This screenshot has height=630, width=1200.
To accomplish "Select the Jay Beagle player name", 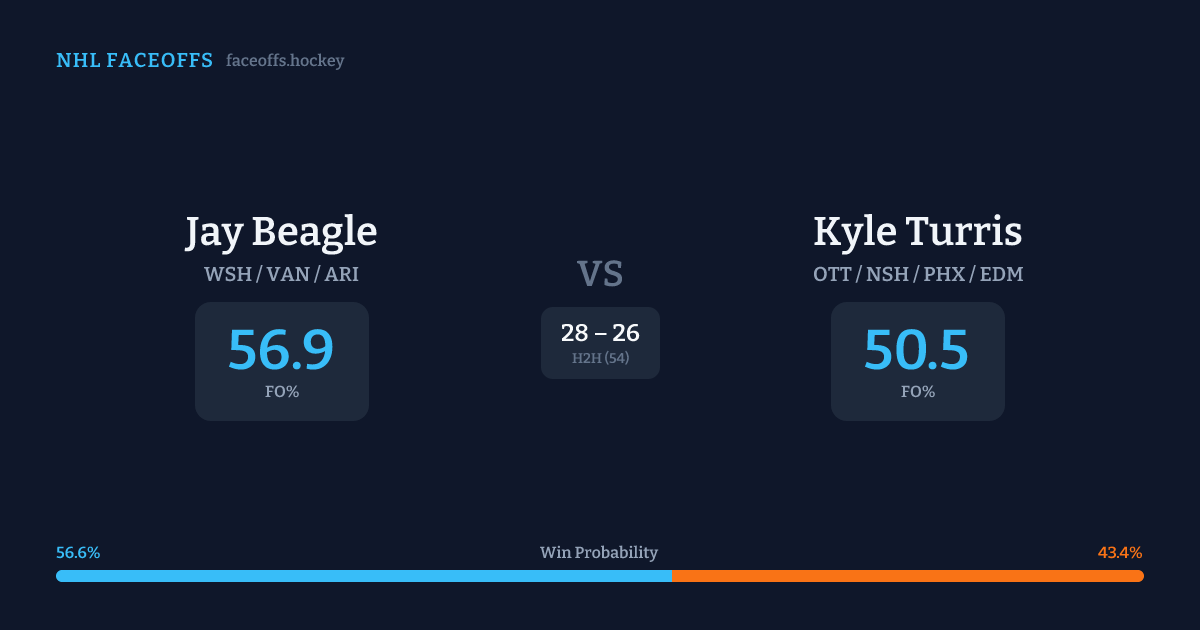I will point(281,232).
